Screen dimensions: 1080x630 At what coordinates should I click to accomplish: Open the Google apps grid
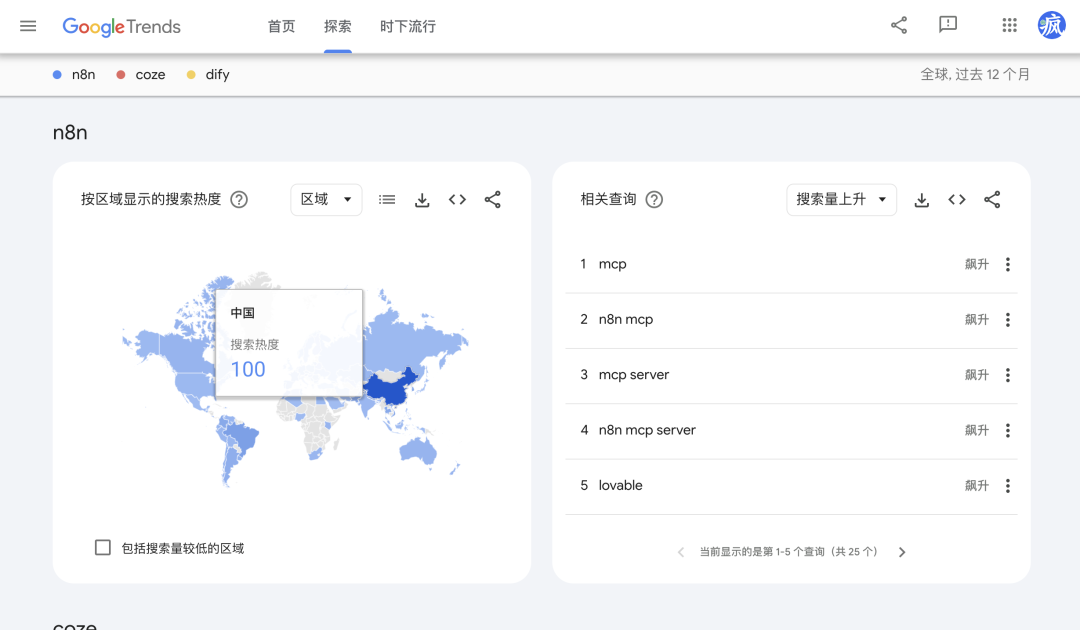pyautogui.click(x=1009, y=26)
